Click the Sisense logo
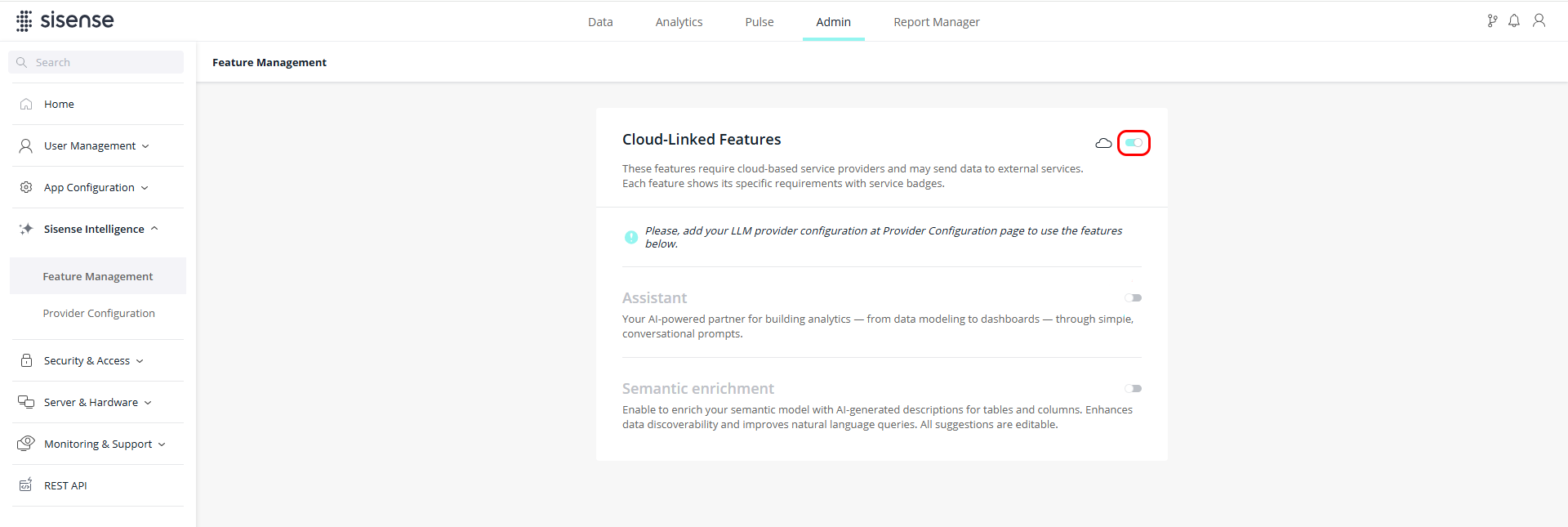 [65, 20]
